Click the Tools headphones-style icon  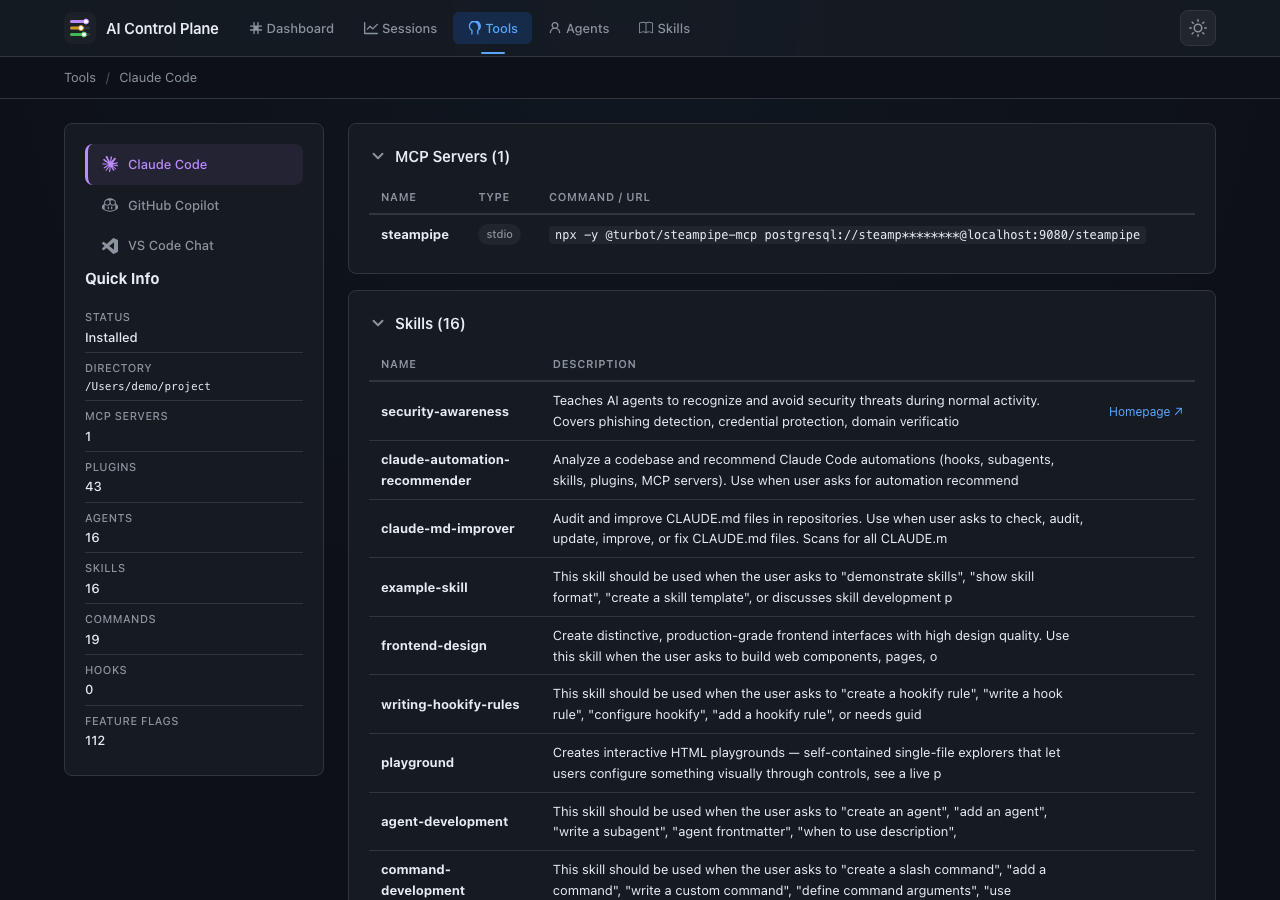pyautogui.click(x=475, y=28)
